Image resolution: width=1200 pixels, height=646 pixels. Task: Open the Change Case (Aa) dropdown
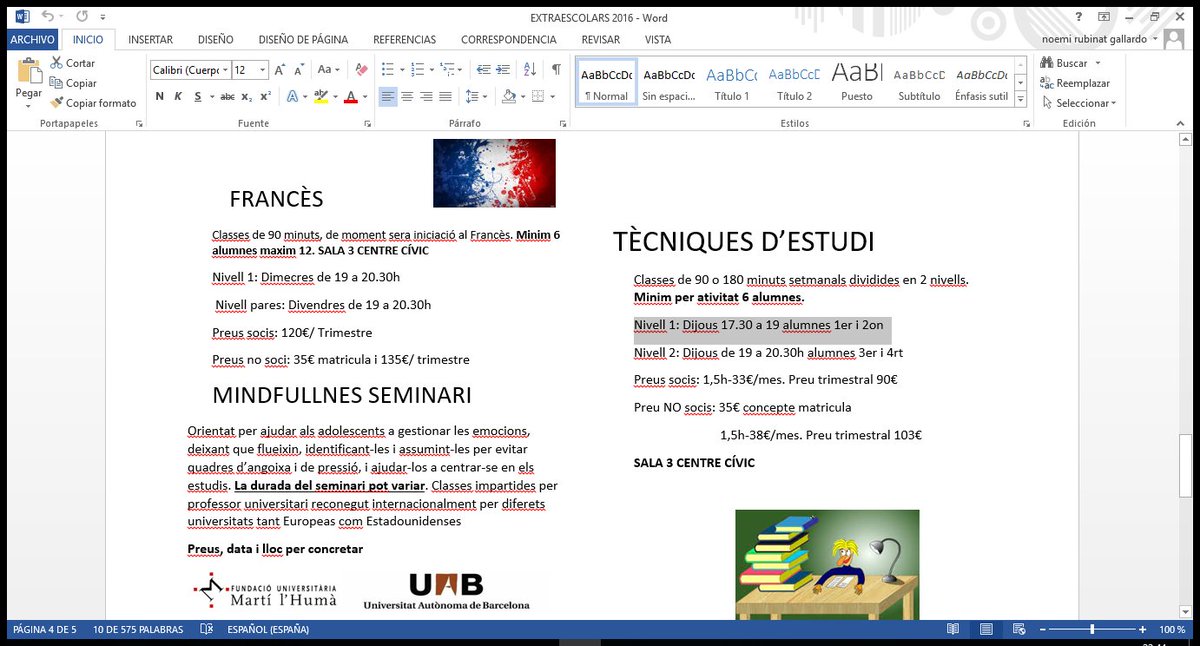coord(329,70)
